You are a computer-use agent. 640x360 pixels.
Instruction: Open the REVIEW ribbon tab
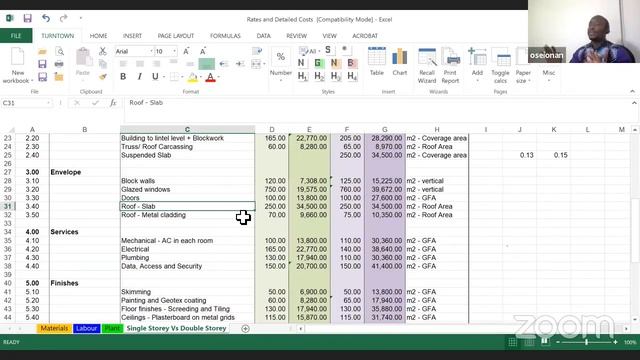[x=296, y=36]
